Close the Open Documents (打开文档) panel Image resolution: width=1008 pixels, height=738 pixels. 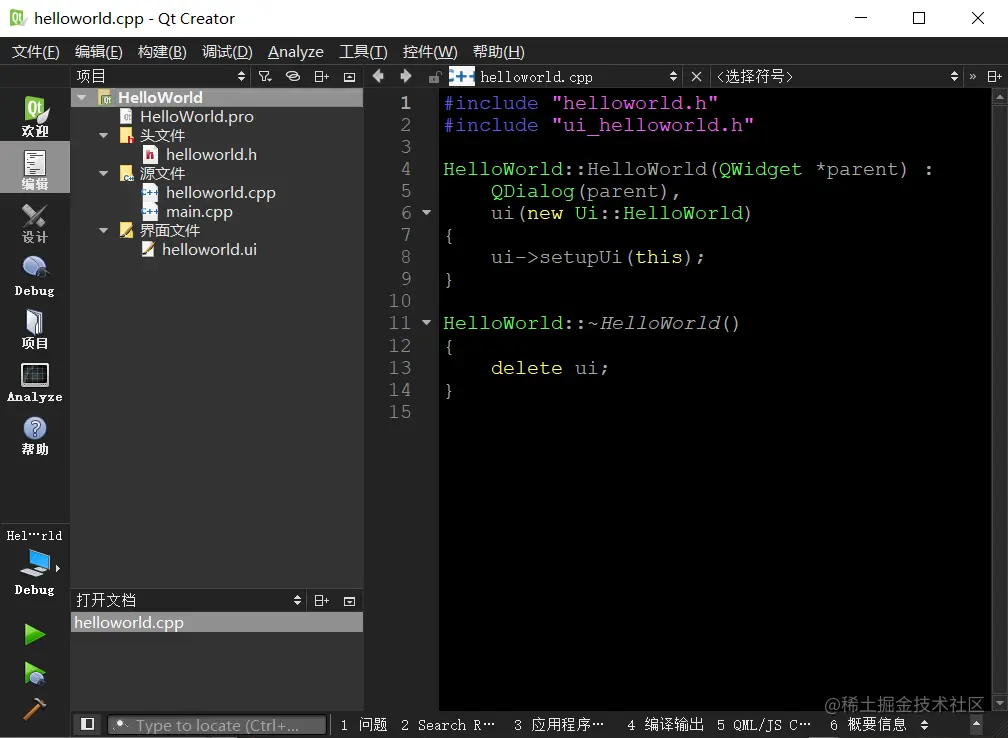[x=350, y=600]
